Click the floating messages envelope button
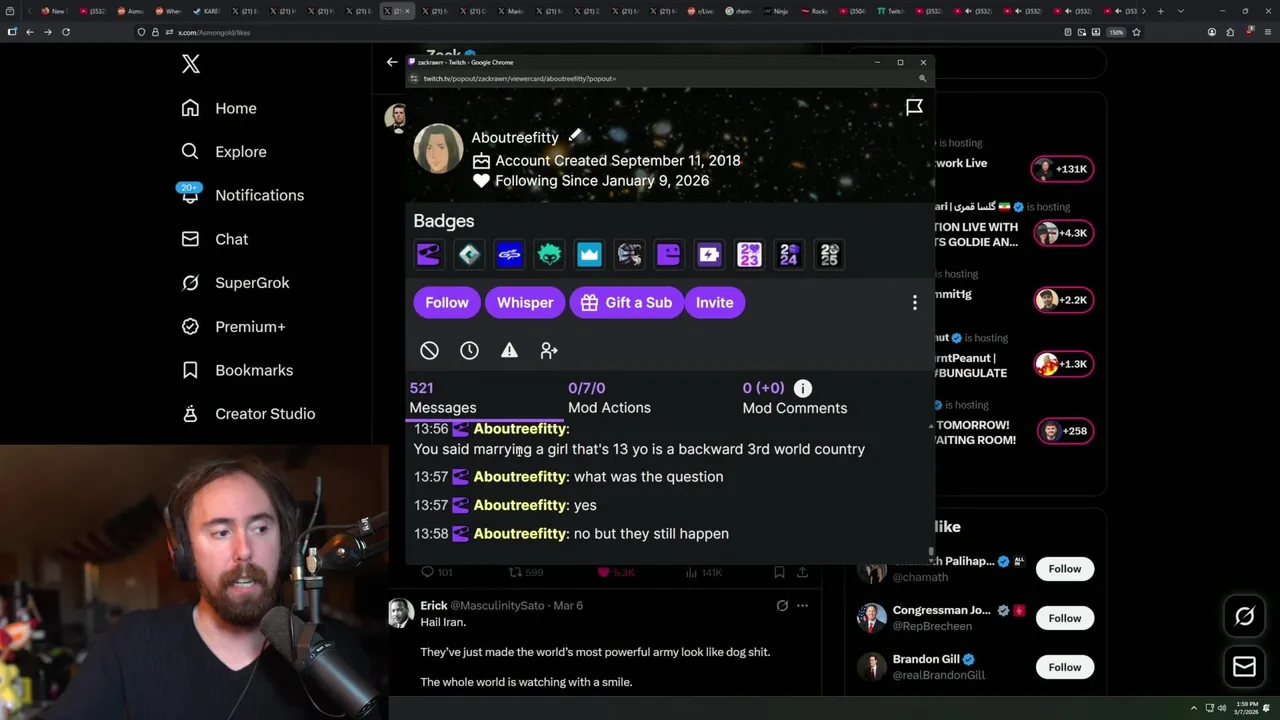Screen dimensions: 1280x720 coord(1244,665)
